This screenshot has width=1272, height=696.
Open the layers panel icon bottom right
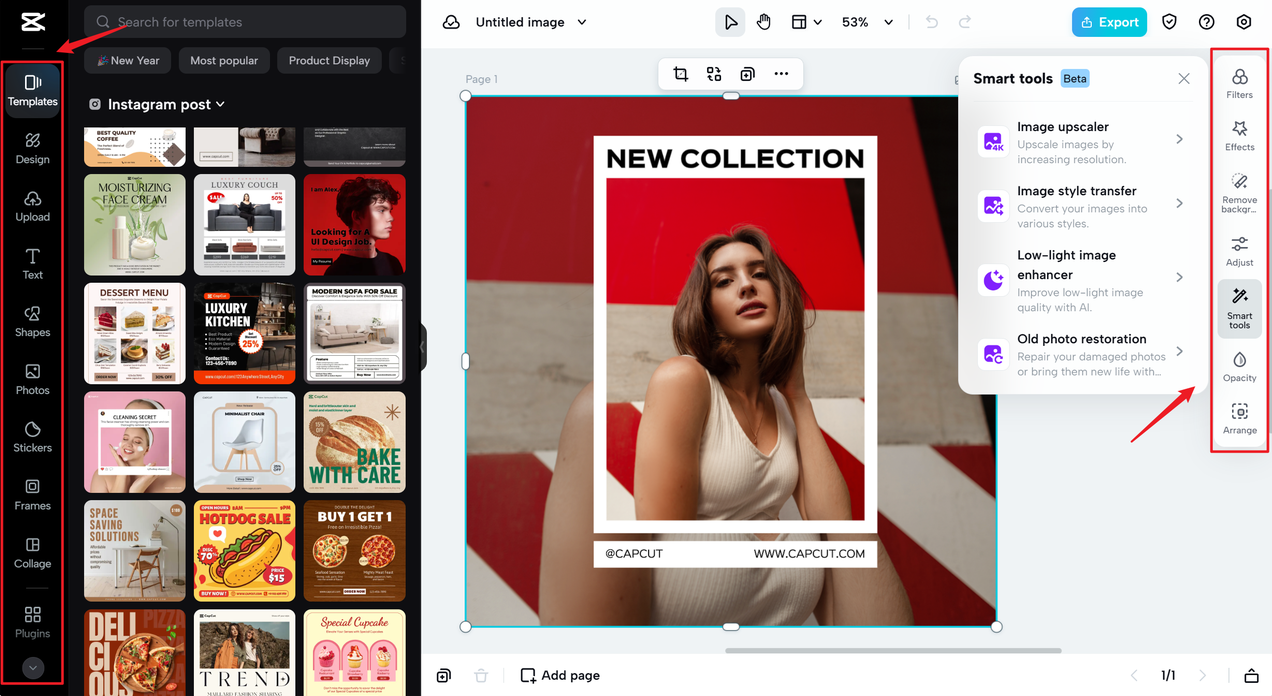[1251, 676]
